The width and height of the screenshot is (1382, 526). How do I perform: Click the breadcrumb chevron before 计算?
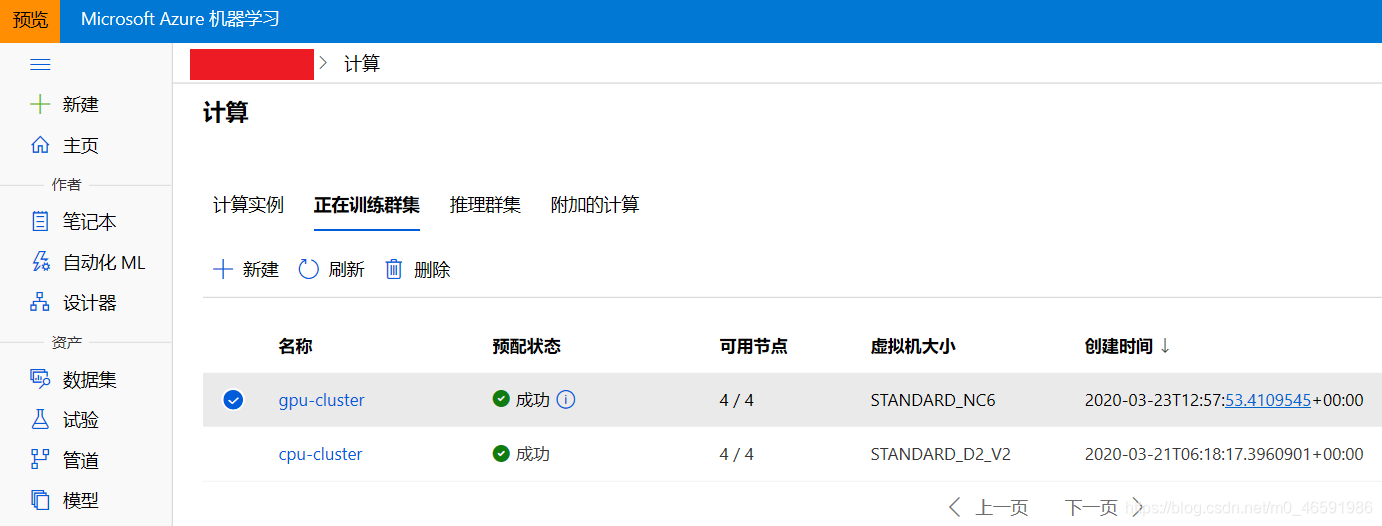323,63
